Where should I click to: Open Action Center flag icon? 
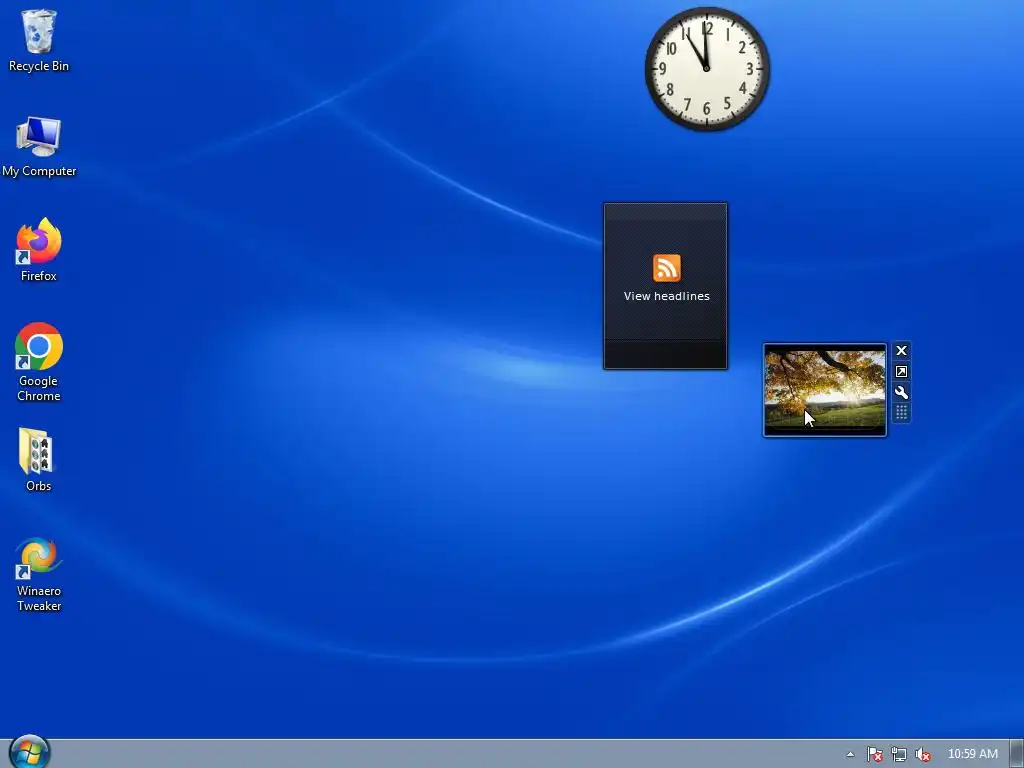[874, 754]
